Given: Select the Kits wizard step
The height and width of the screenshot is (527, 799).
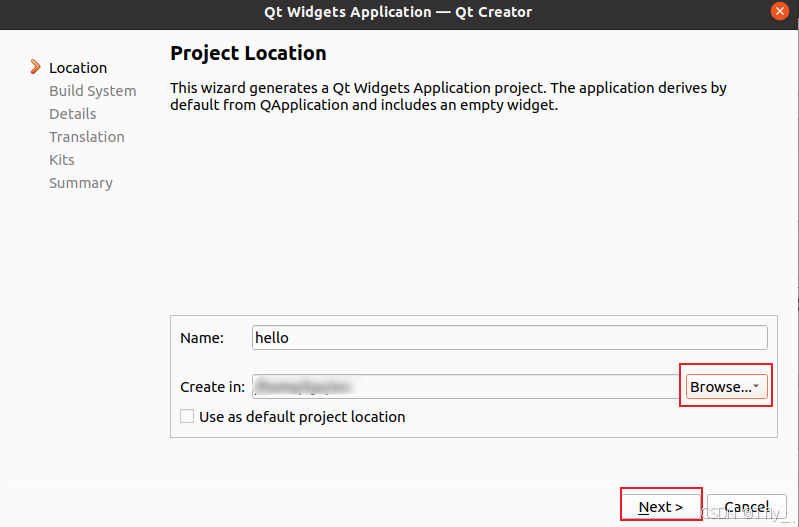Looking at the screenshot, I should coord(62,160).
